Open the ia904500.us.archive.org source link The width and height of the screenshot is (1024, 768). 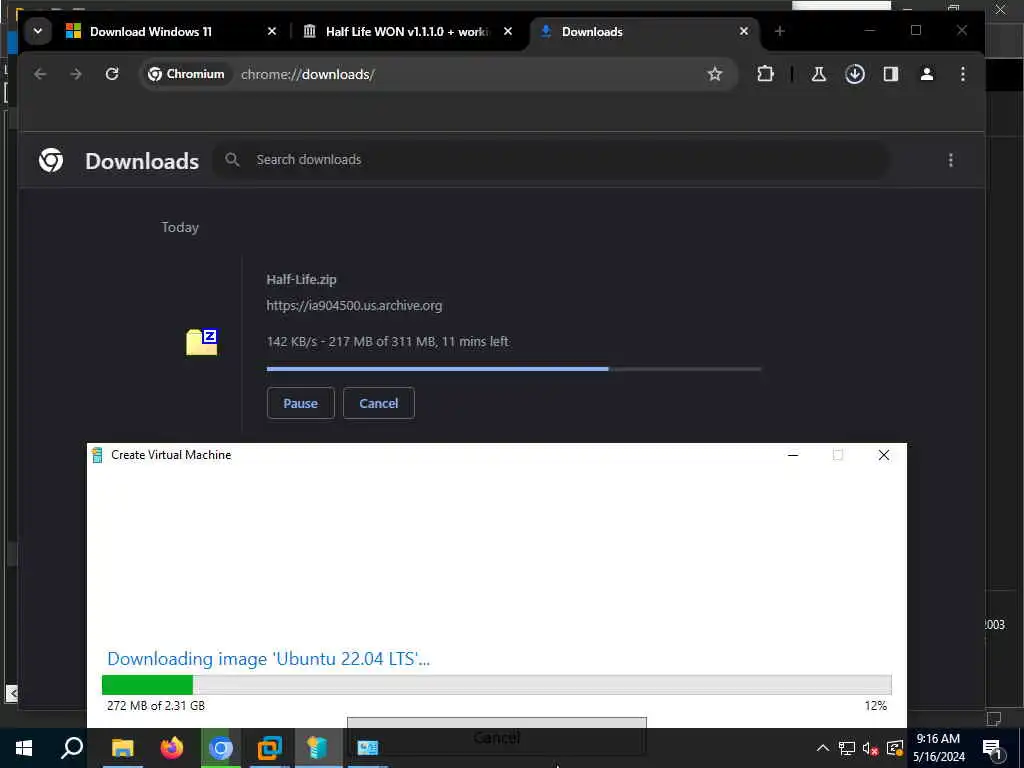pyautogui.click(x=354, y=306)
